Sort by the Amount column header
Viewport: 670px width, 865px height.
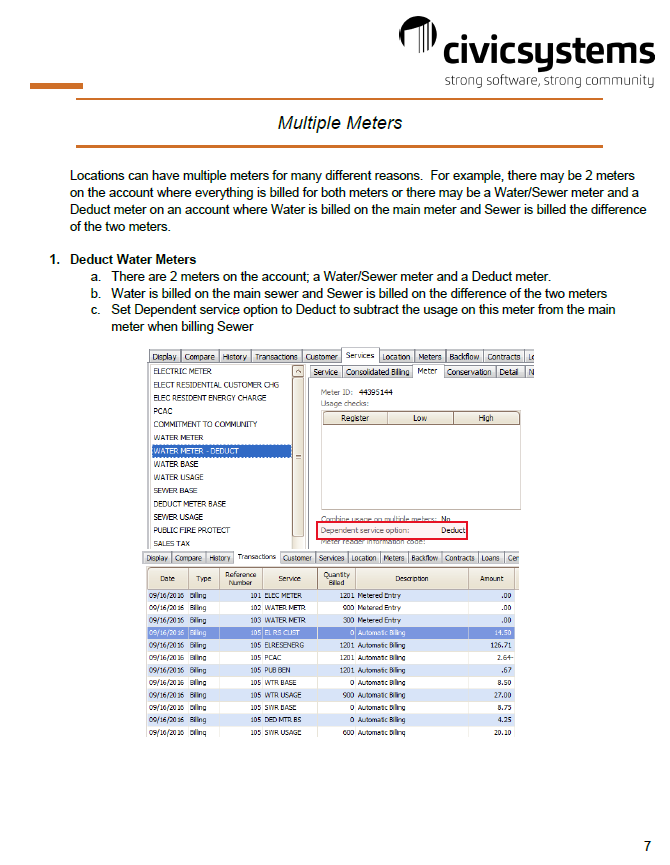pos(491,578)
